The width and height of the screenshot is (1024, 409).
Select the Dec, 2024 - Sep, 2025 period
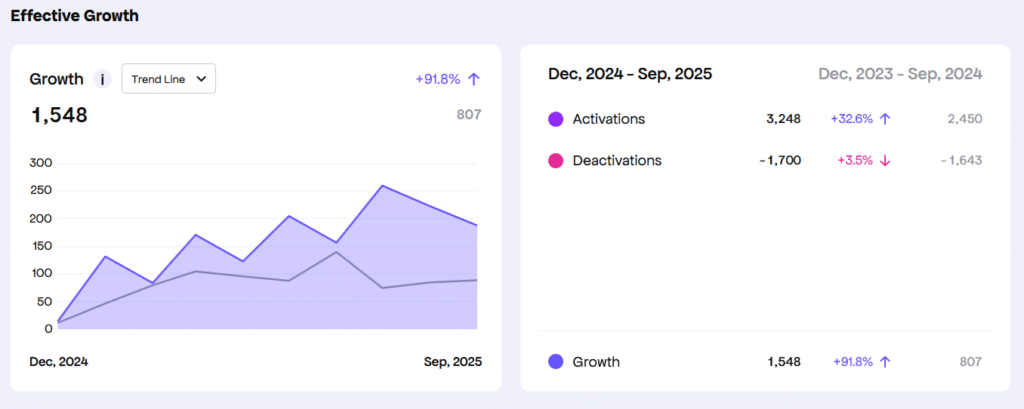pyautogui.click(x=630, y=74)
